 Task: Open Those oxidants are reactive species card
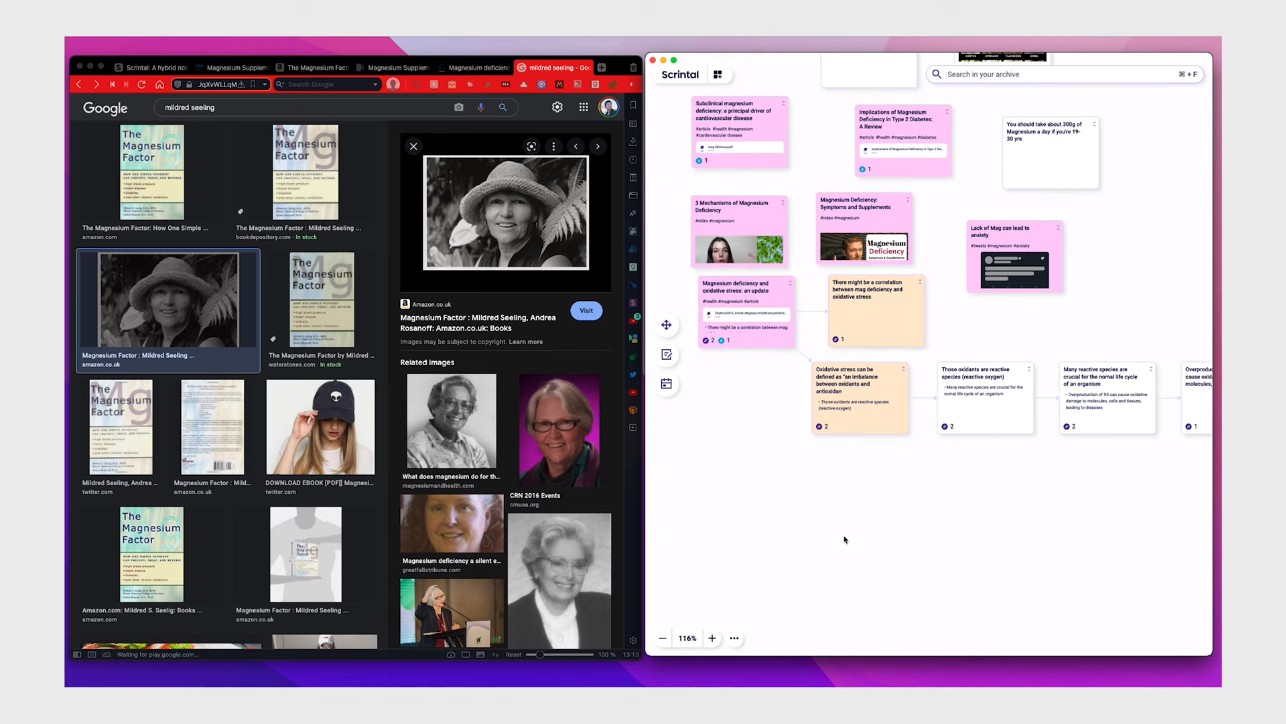tap(985, 398)
